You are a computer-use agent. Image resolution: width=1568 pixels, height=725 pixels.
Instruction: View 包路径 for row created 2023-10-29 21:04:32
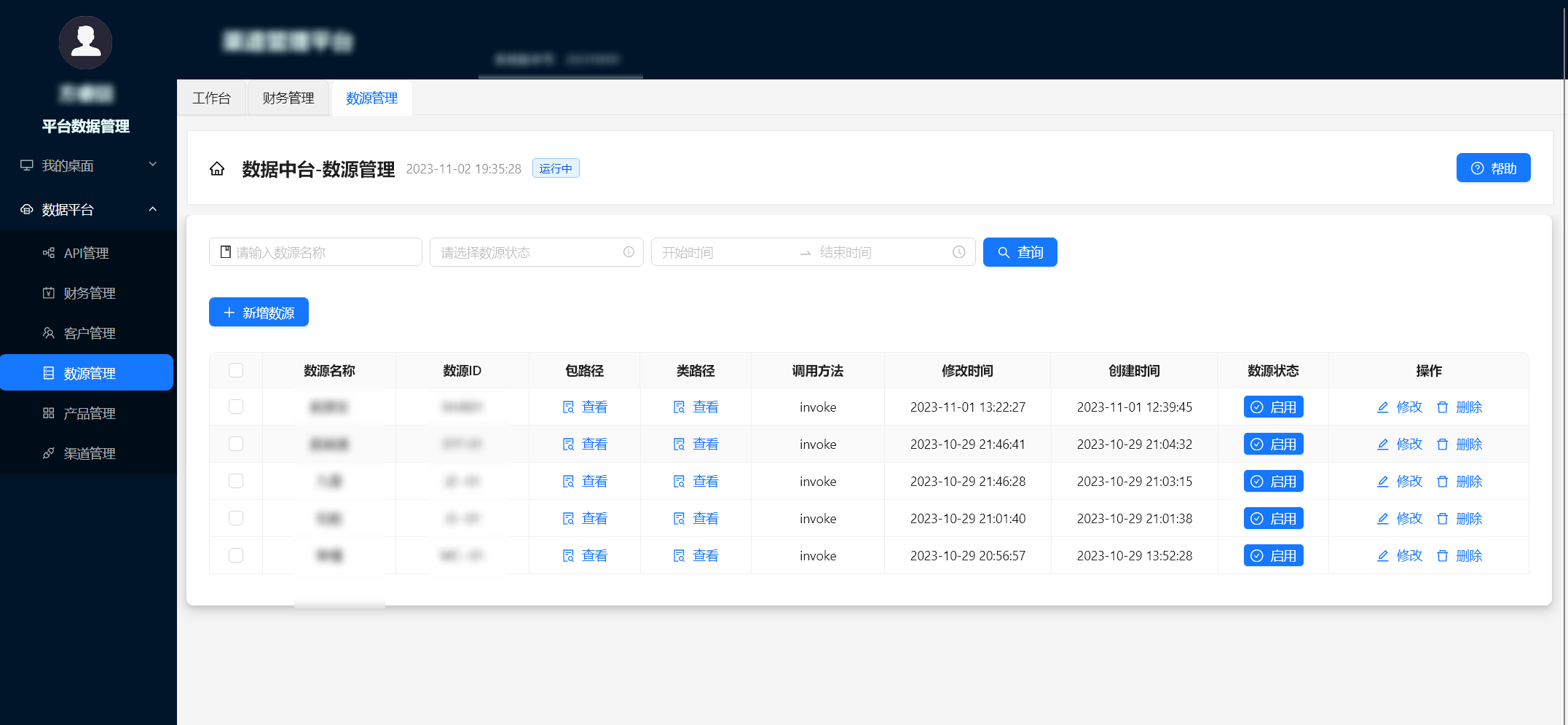[585, 444]
